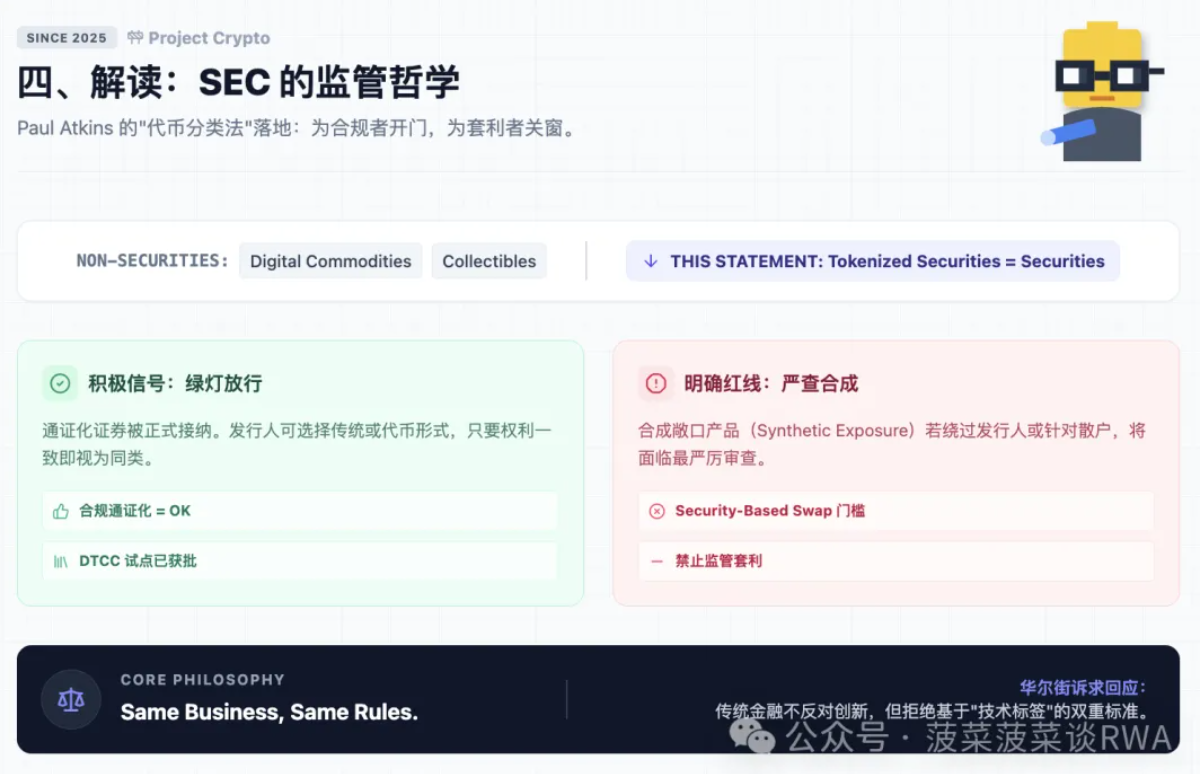Open the 合规通证化 = OK row
The width and height of the screenshot is (1200, 774).
point(300,511)
